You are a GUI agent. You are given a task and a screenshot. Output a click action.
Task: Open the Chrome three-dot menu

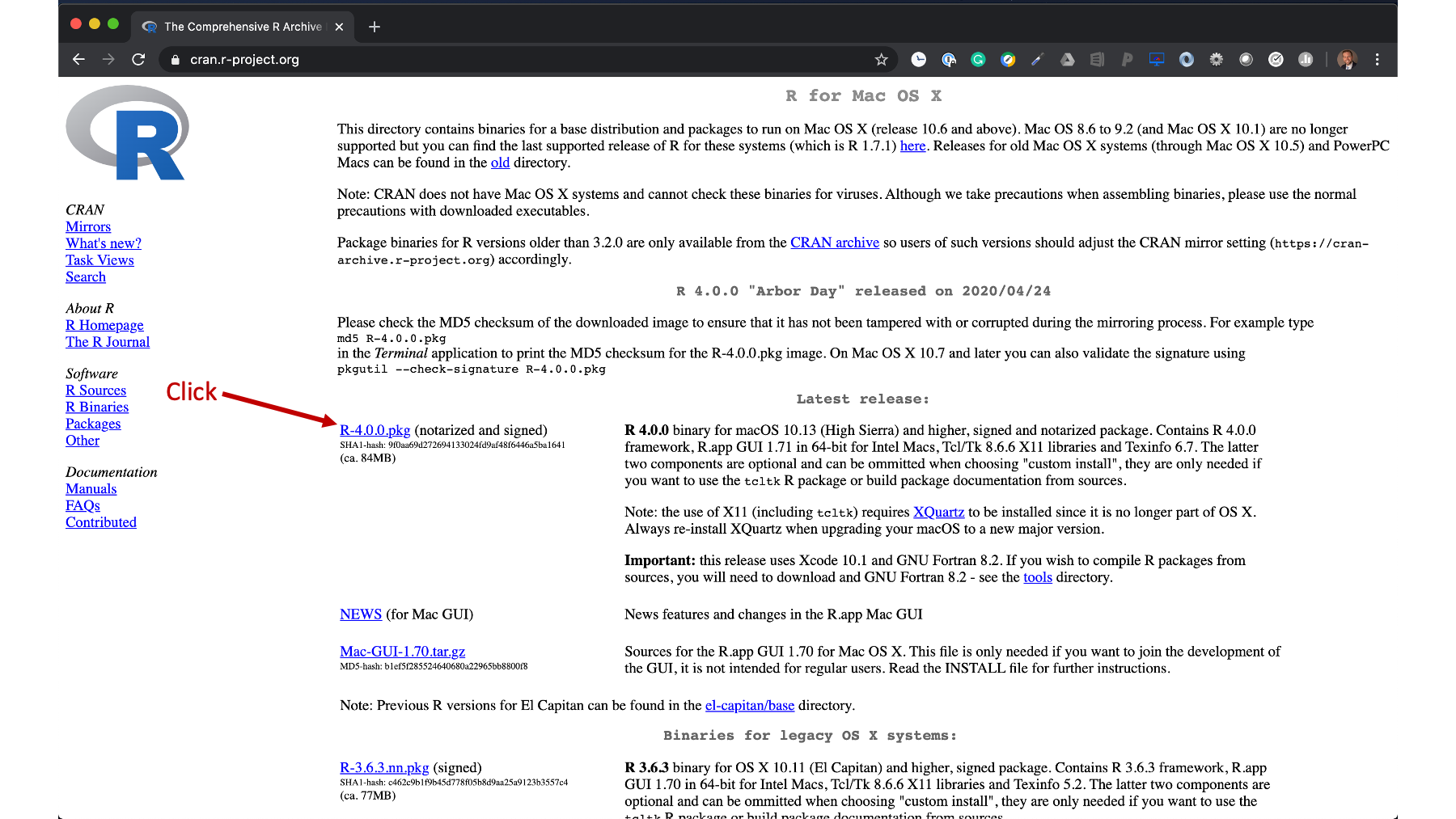click(x=1377, y=59)
